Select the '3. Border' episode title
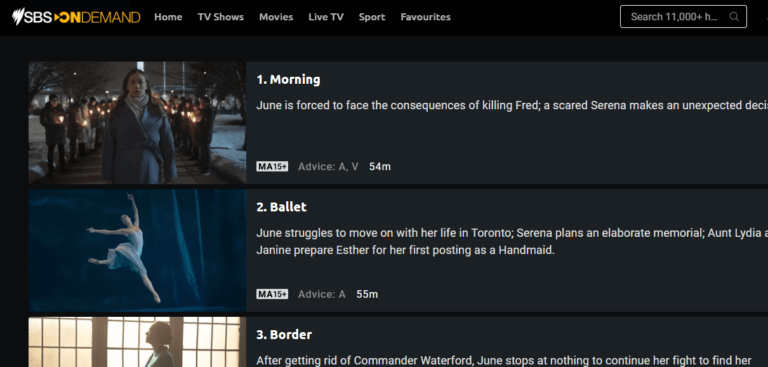This screenshot has width=768, height=367. click(x=284, y=335)
